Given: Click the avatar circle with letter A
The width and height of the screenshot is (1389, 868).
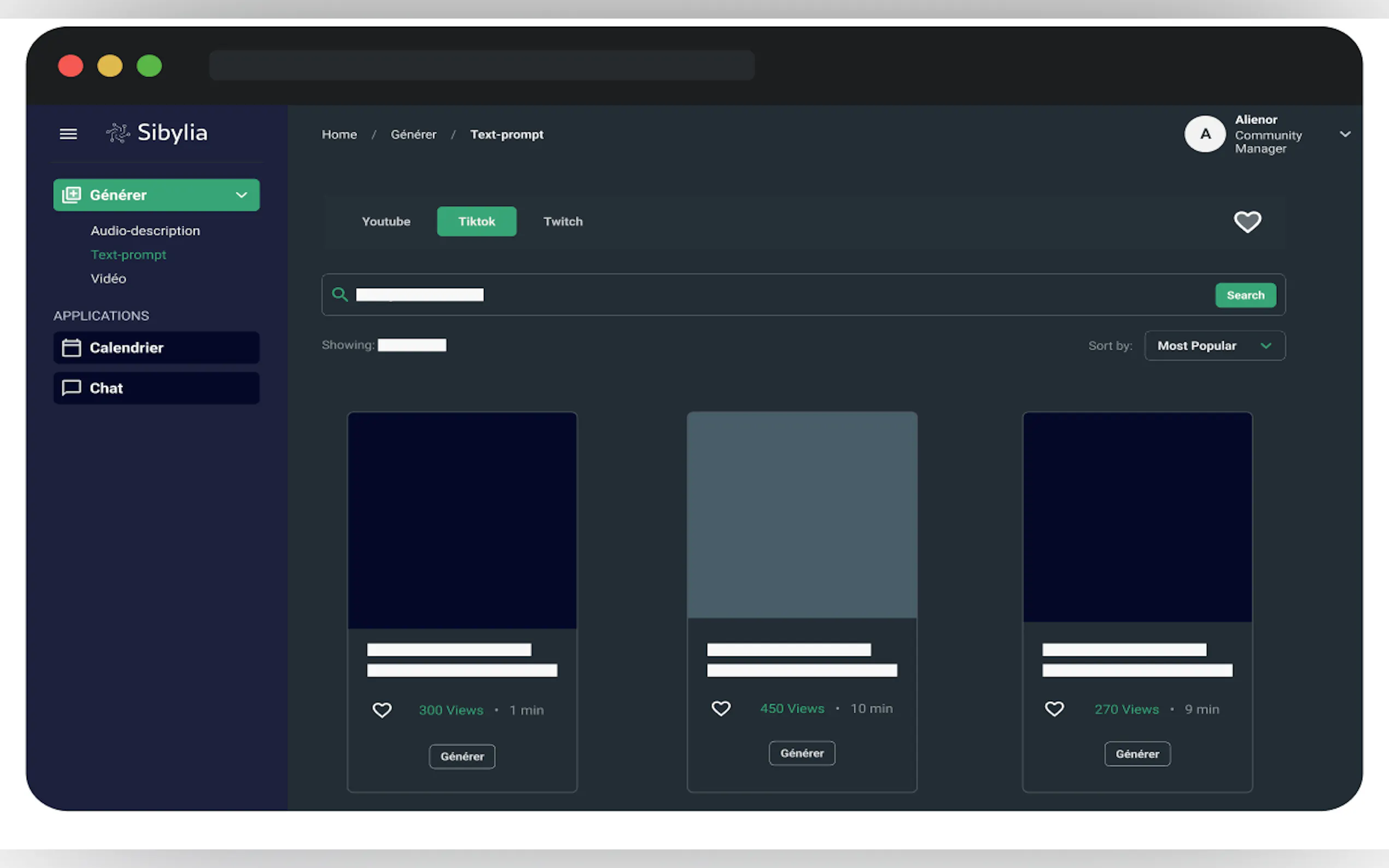Looking at the screenshot, I should pos(1205,134).
